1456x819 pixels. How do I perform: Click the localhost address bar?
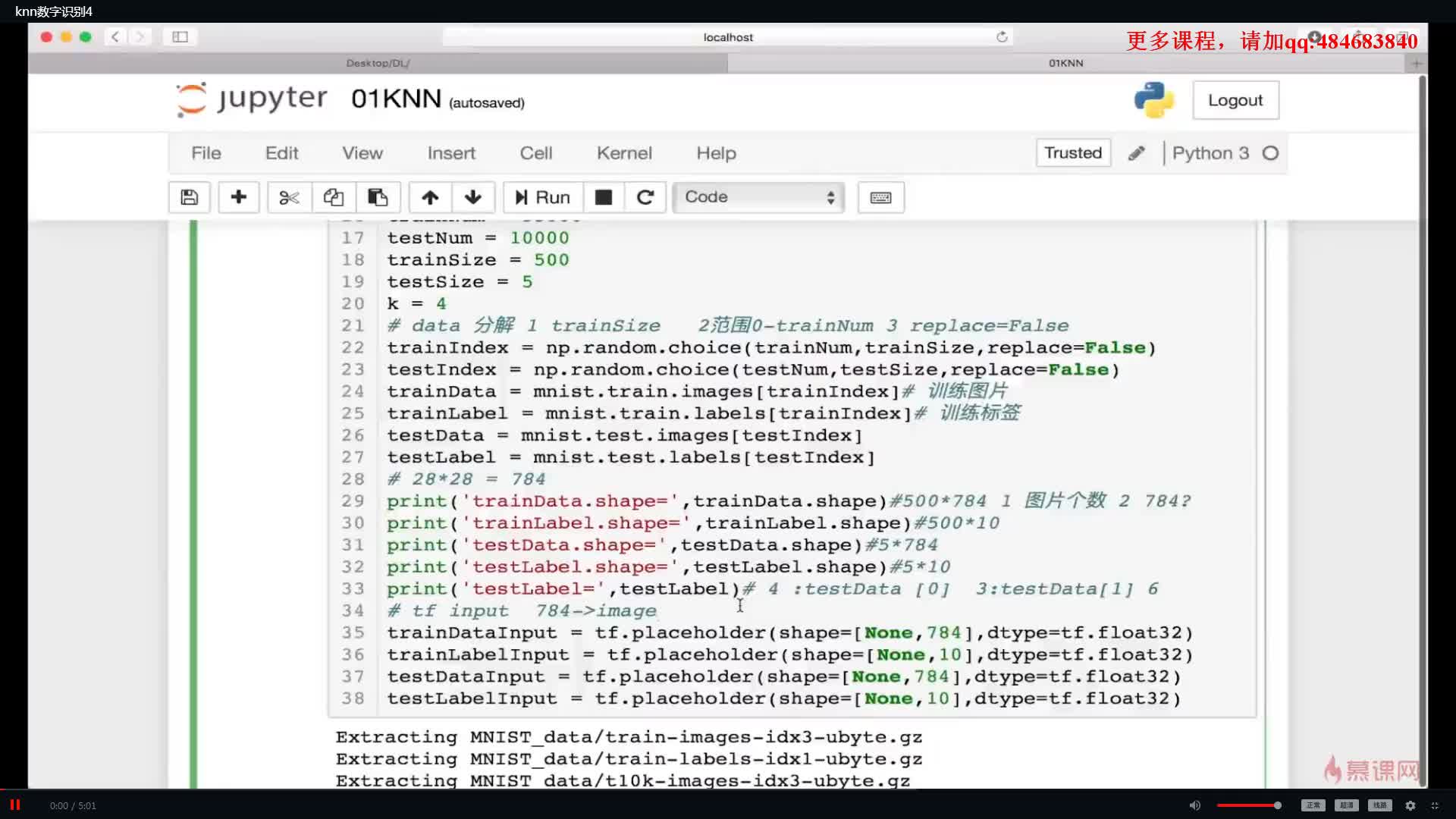pyautogui.click(x=727, y=36)
